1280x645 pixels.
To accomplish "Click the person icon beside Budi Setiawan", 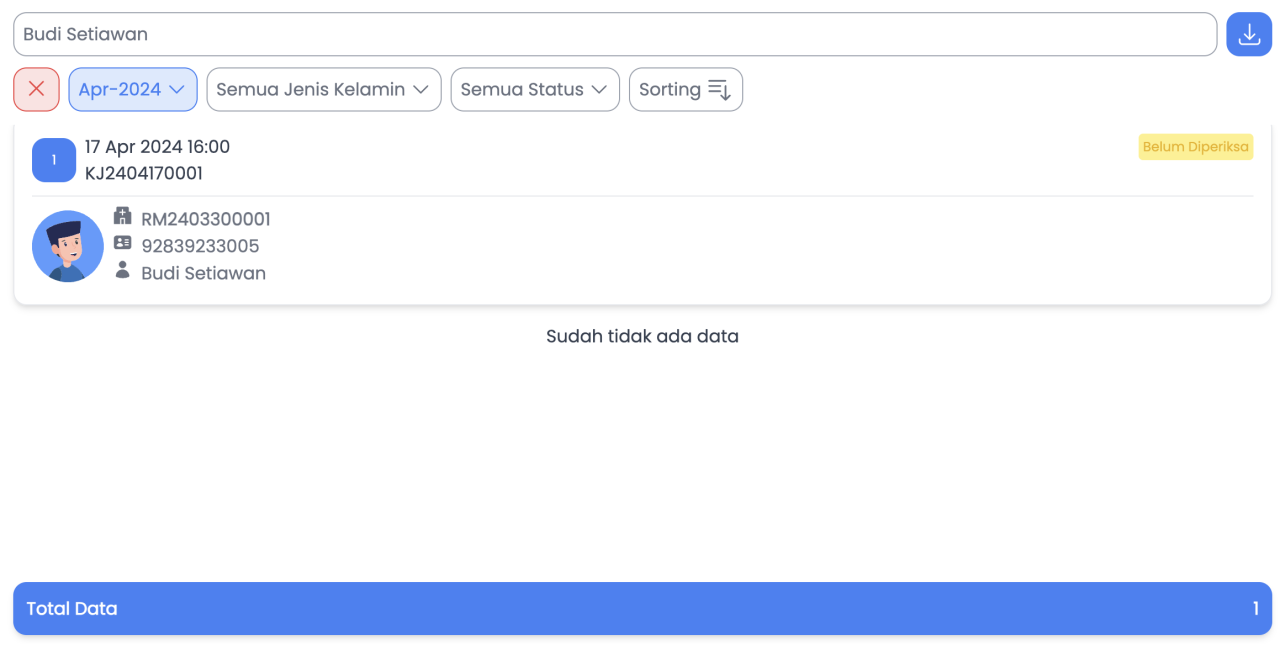I will (123, 270).
